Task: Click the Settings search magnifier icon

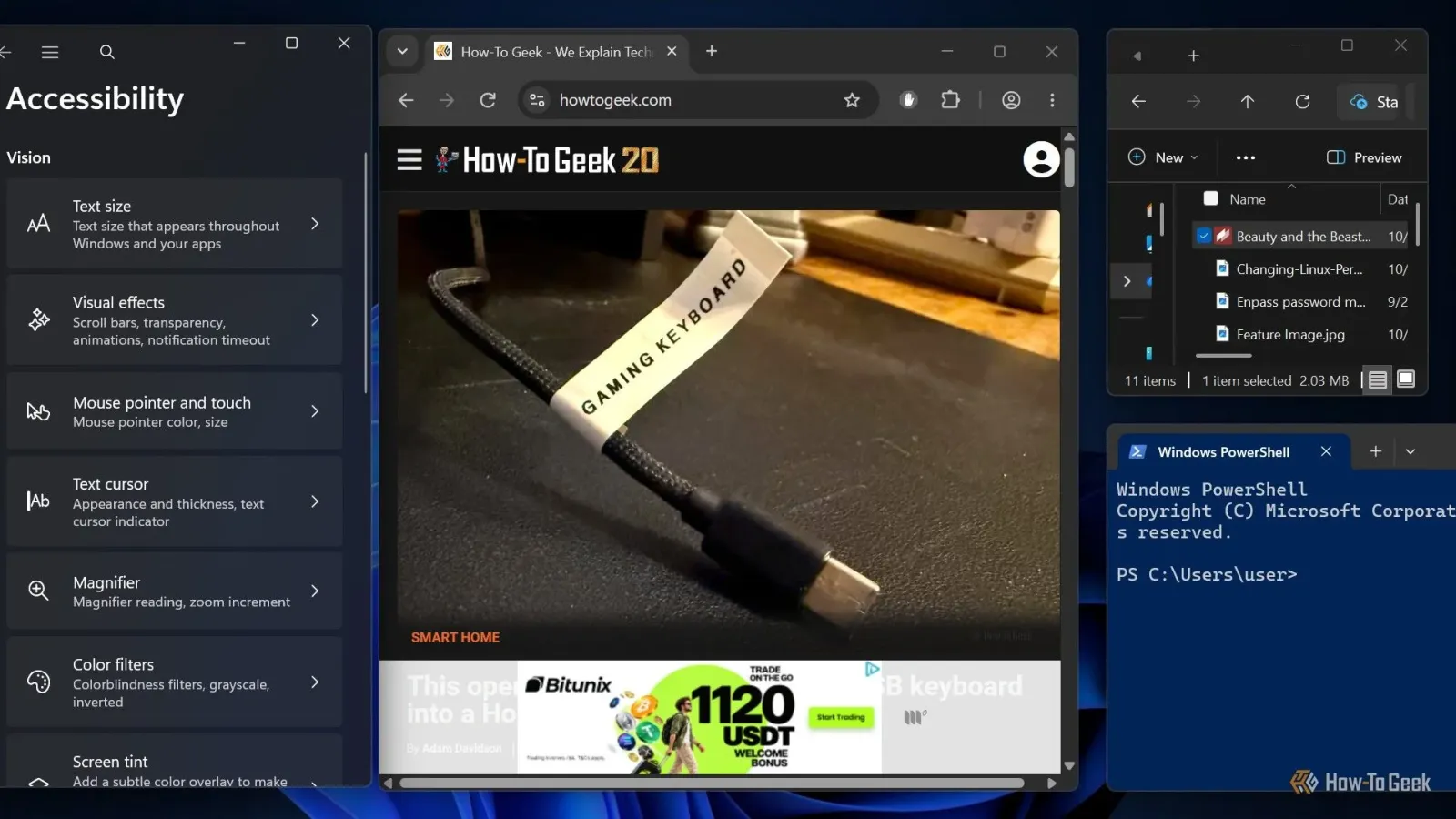Action: [x=107, y=53]
